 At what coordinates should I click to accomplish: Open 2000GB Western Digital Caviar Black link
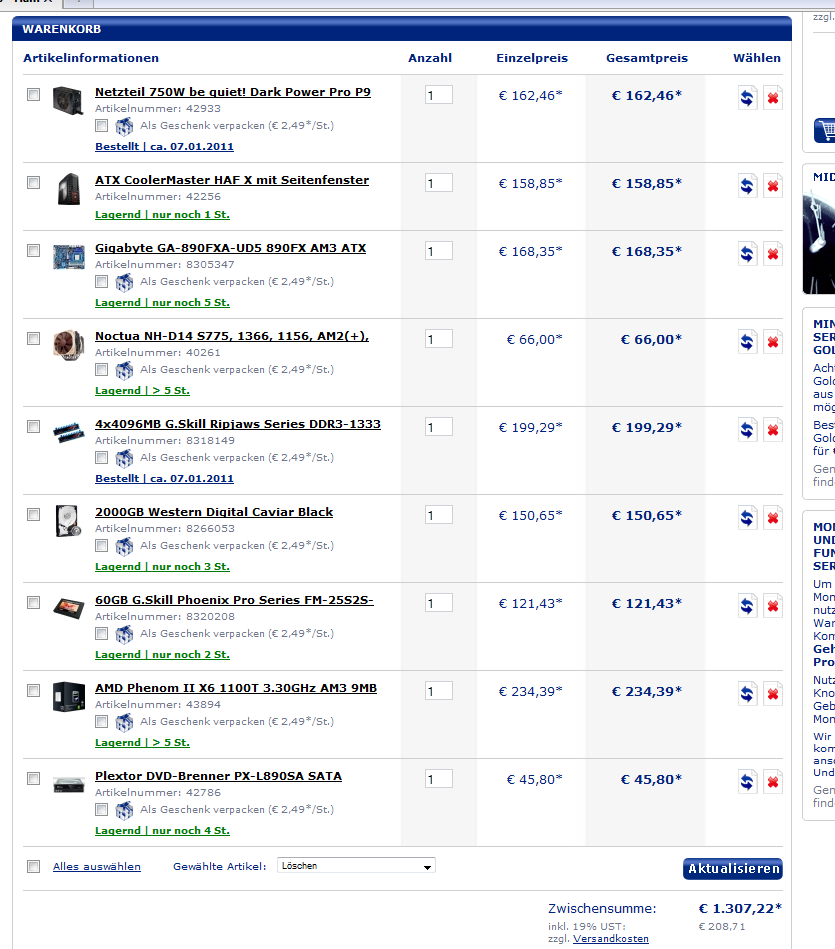coord(214,512)
